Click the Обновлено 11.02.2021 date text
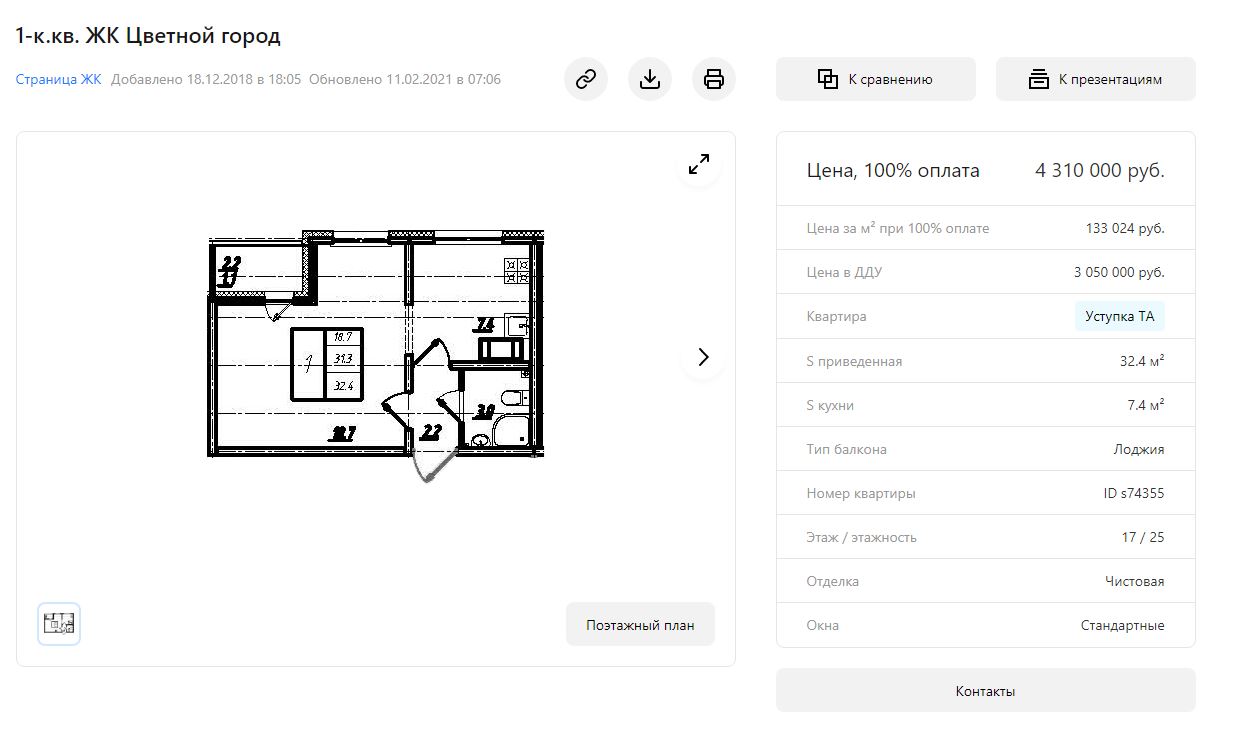 tap(405, 79)
